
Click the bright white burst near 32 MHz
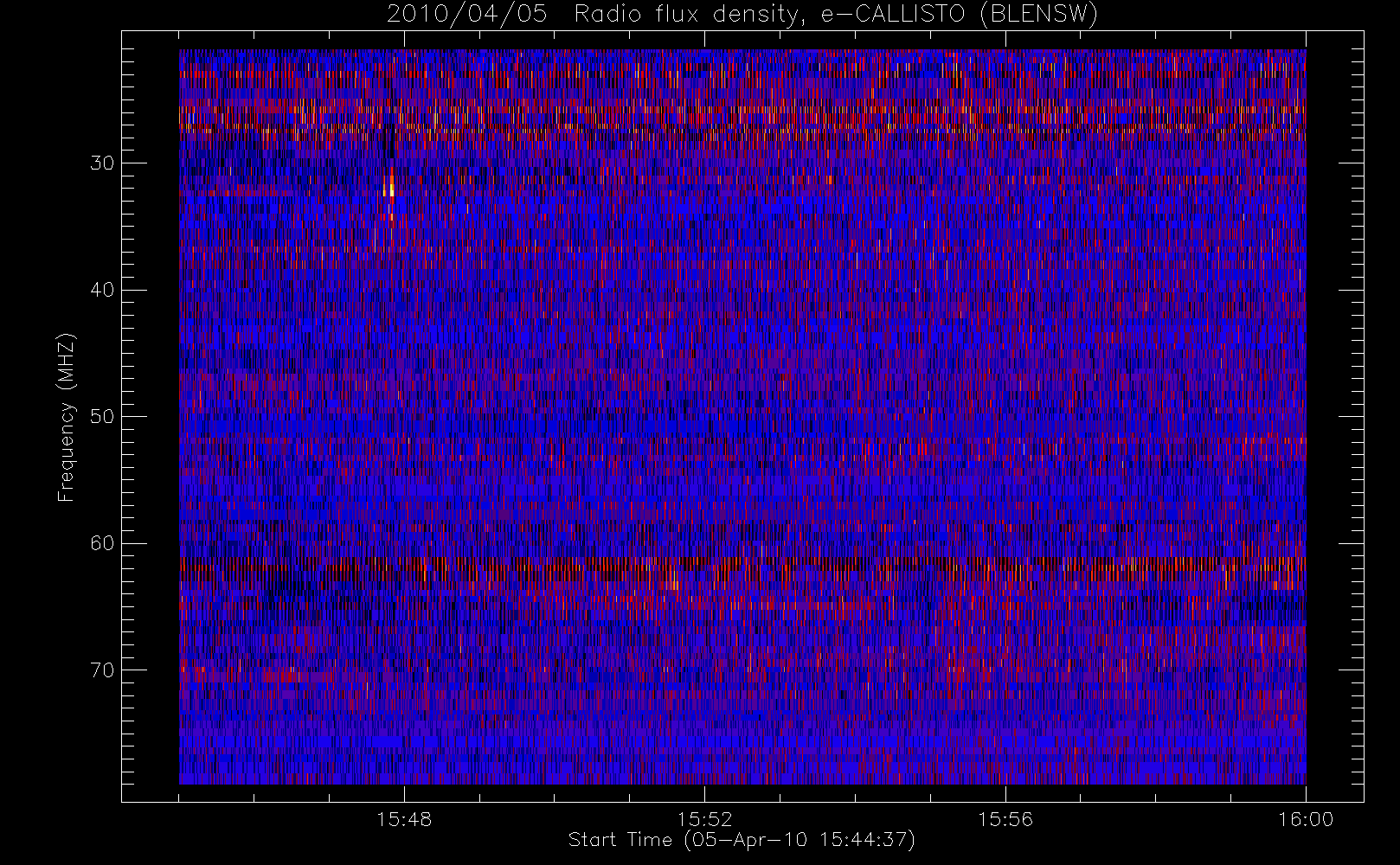[x=391, y=187]
